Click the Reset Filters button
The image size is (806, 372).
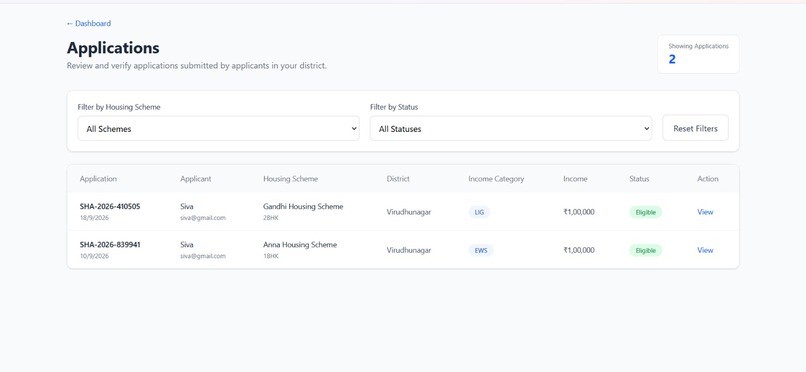pyautogui.click(x=695, y=128)
